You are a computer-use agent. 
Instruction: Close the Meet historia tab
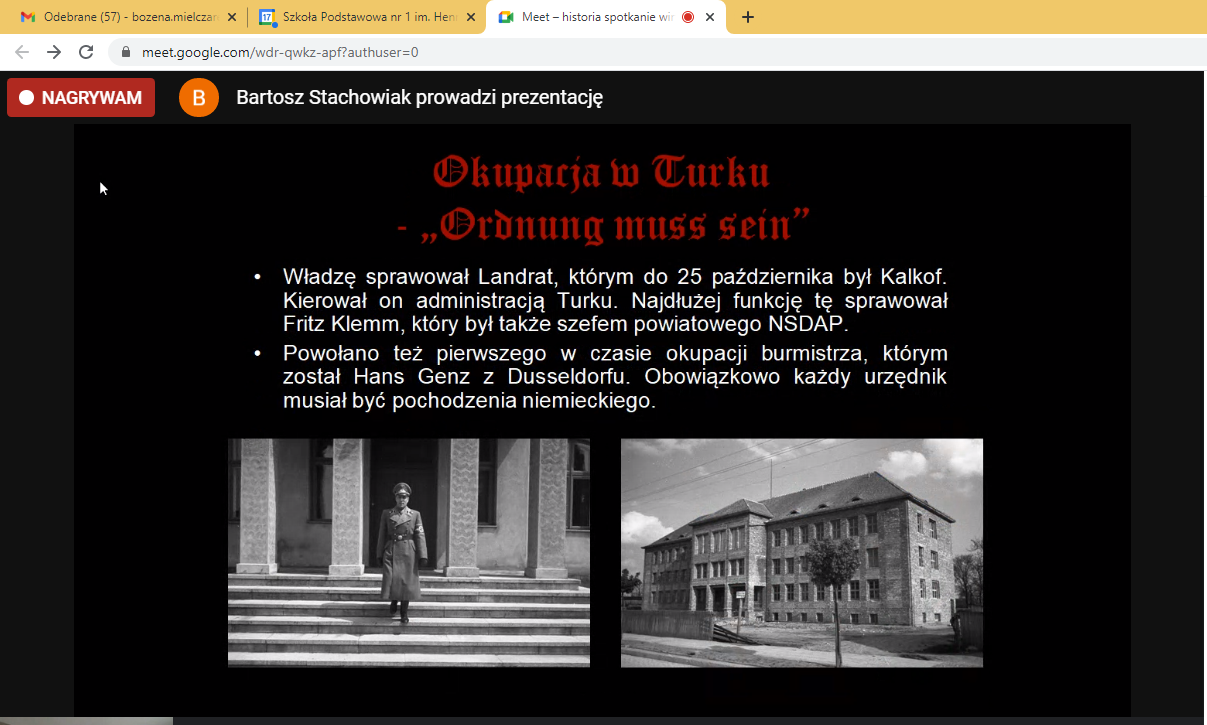711,17
